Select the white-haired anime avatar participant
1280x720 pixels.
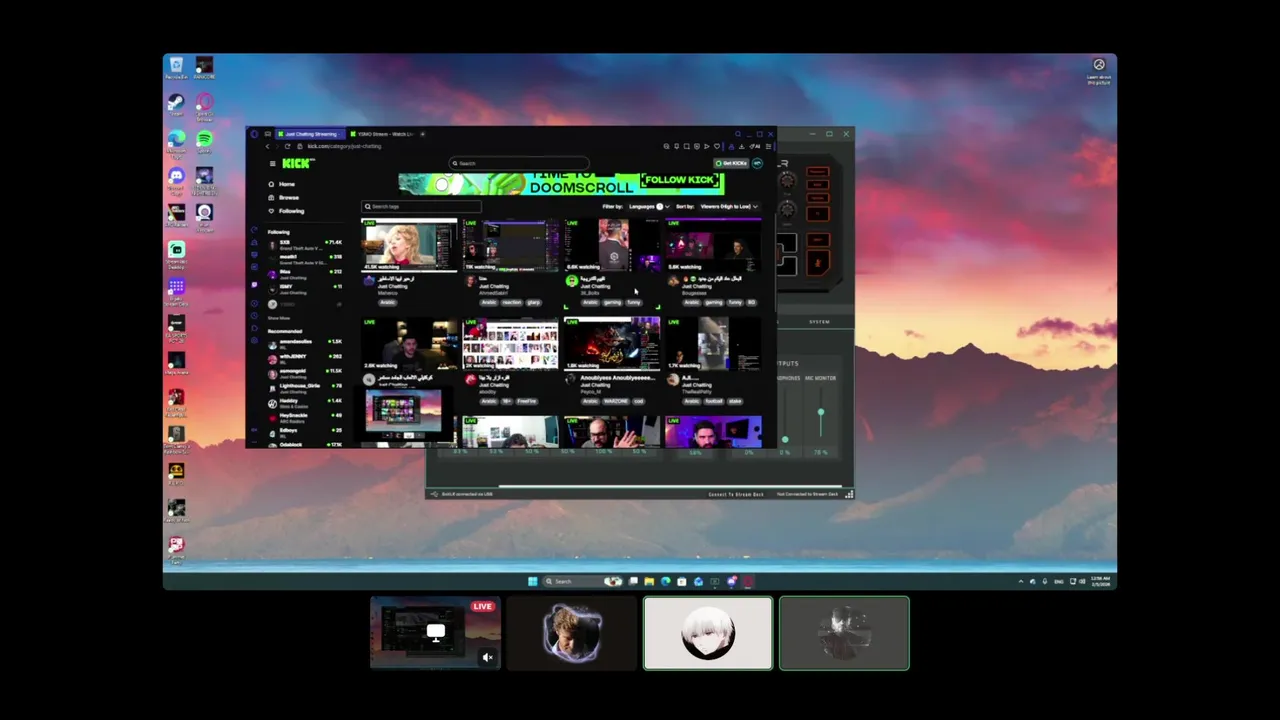click(708, 633)
